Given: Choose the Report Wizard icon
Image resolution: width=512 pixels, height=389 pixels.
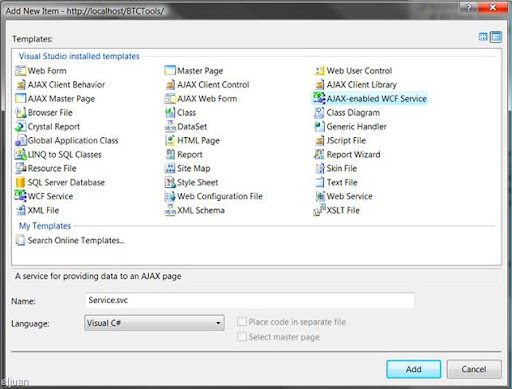Looking at the screenshot, I should (x=319, y=154).
